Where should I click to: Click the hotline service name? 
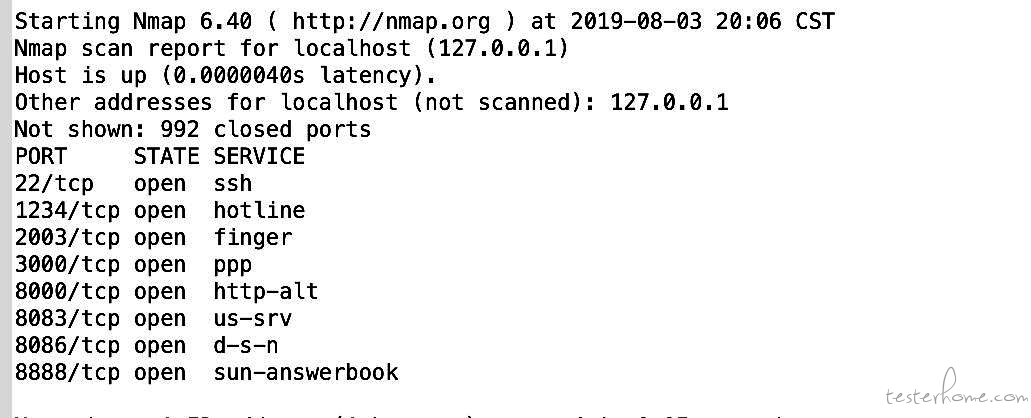point(260,210)
